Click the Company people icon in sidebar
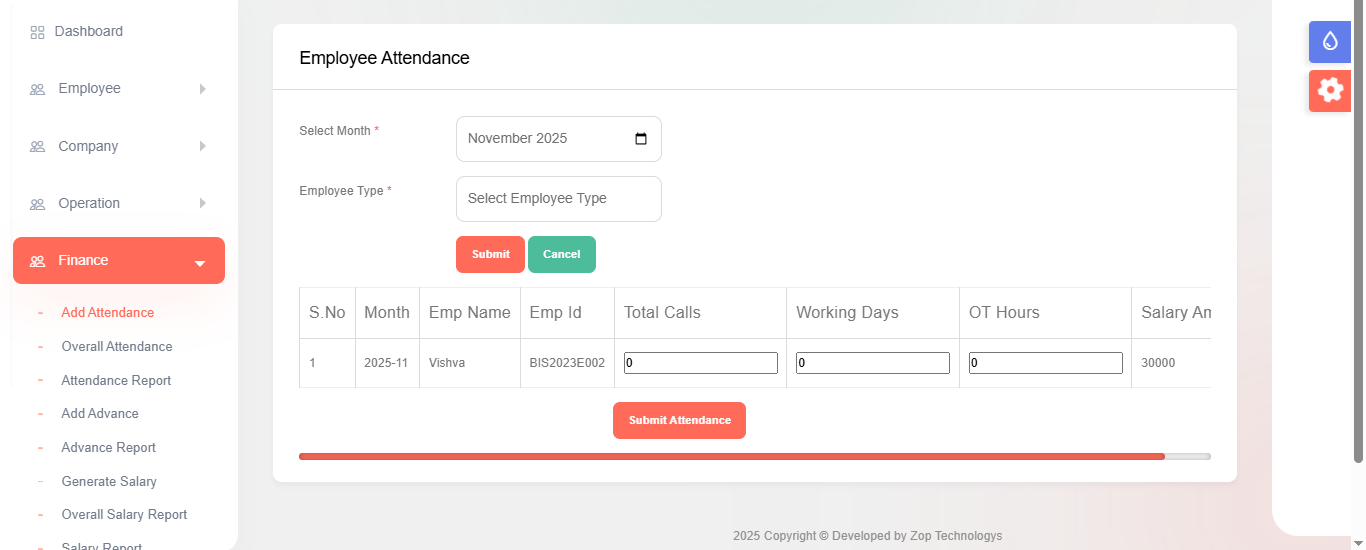This screenshot has width=1366, height=550. click(x=37, y=147)
